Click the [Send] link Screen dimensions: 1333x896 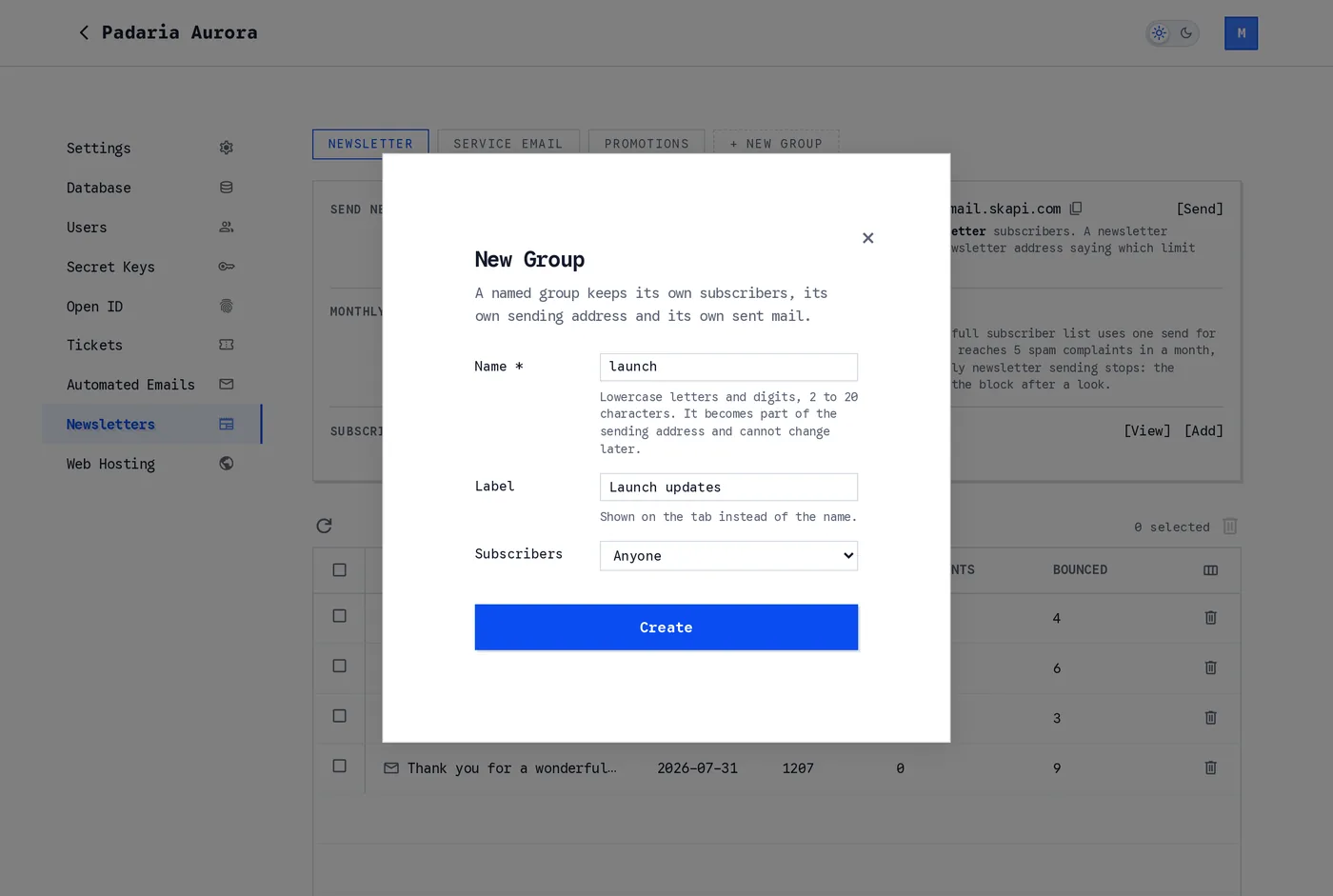(x=1200, y=209)
